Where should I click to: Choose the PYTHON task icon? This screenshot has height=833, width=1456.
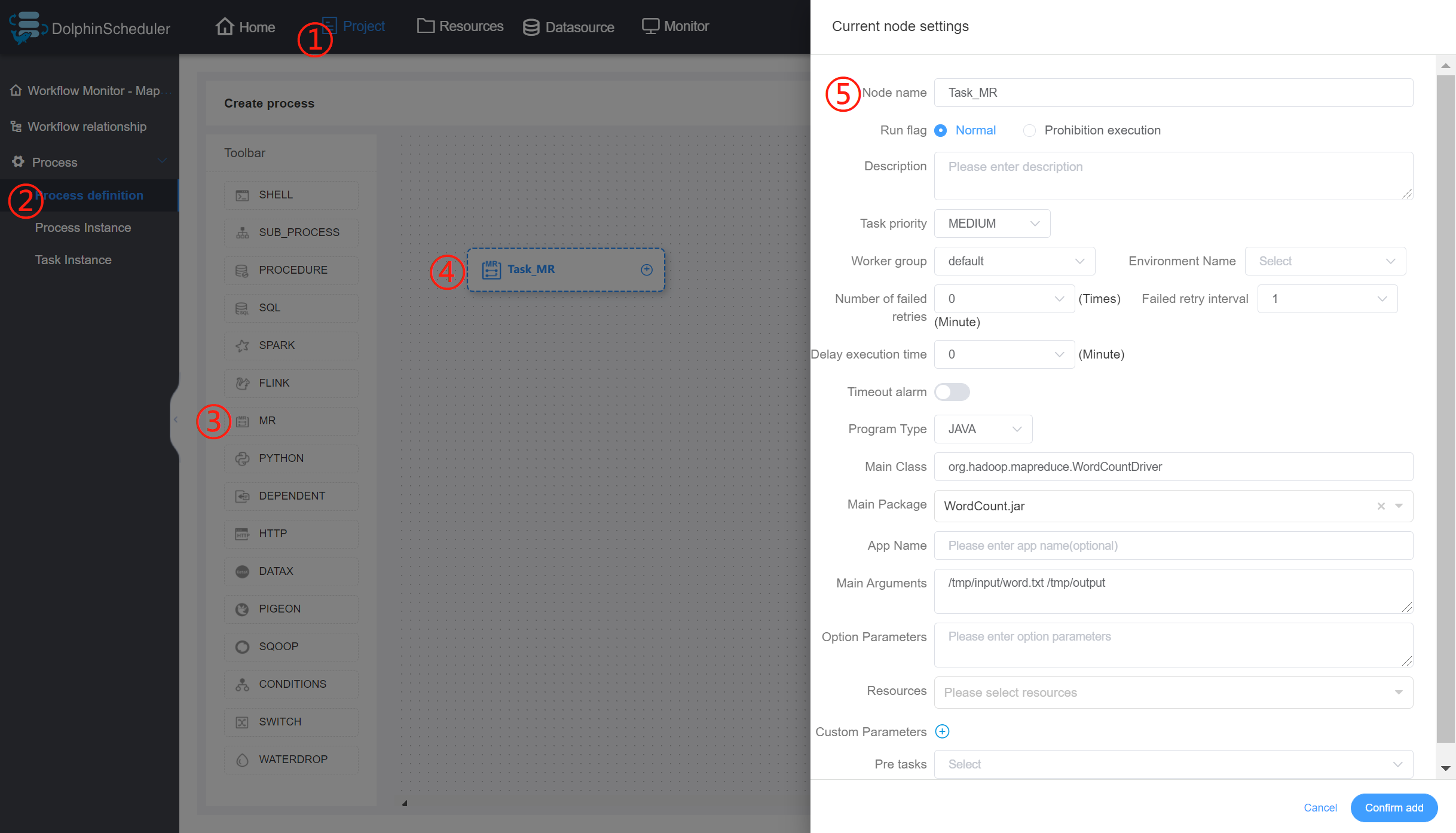coord(242,459)
